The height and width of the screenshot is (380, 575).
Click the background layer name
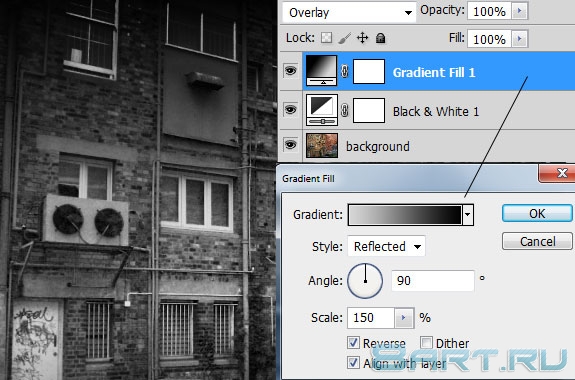coord(378,146)
